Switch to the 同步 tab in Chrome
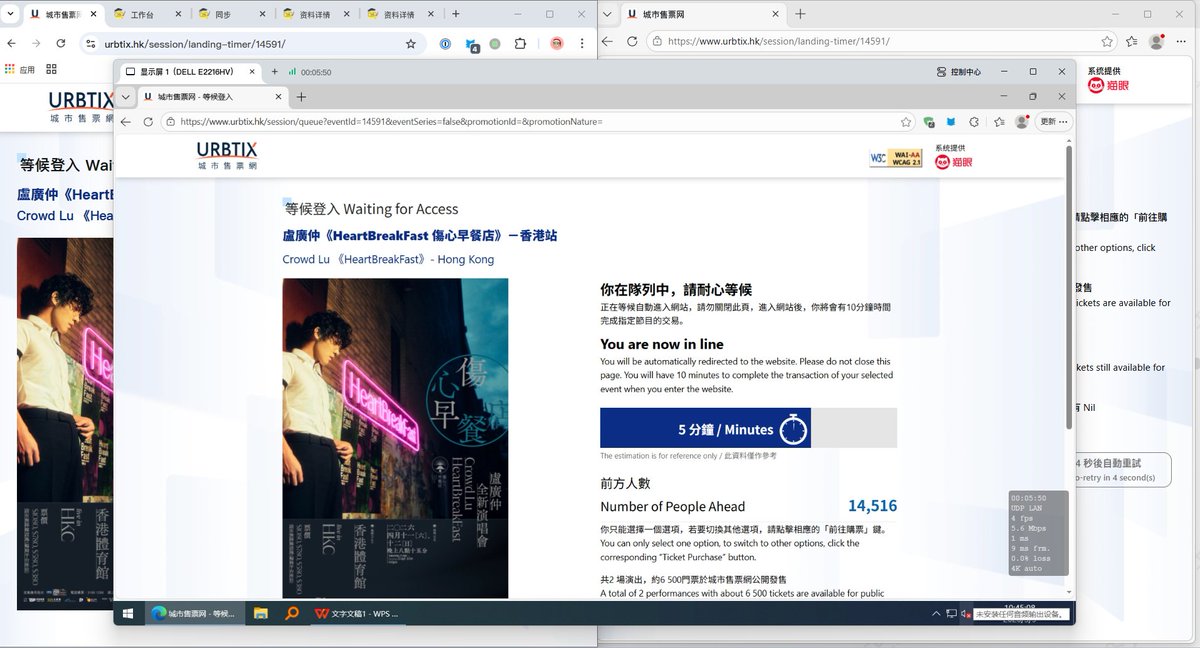1200x648 pixels. [231, 14]
